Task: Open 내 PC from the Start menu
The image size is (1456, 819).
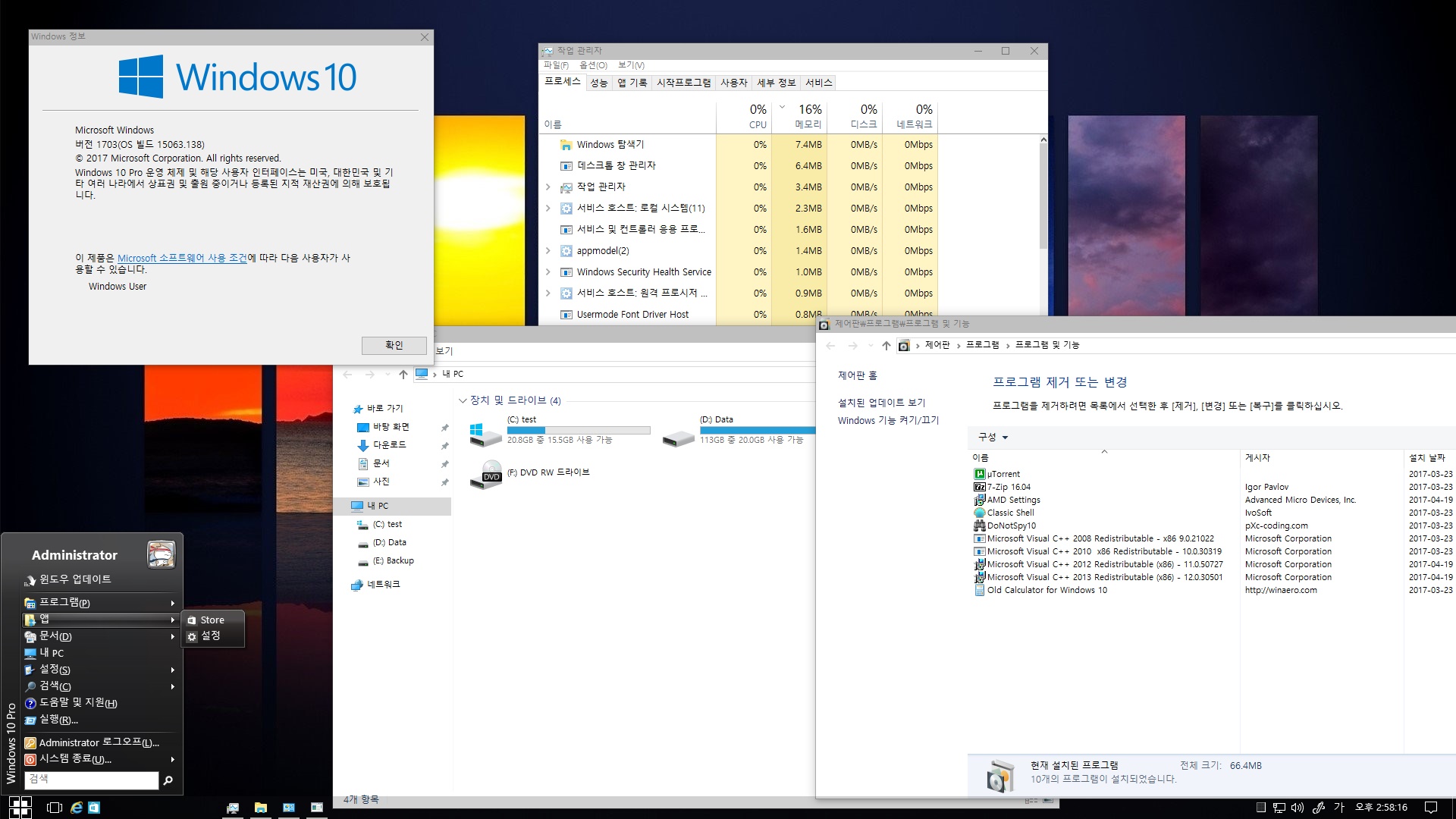Action: (99, 653)
